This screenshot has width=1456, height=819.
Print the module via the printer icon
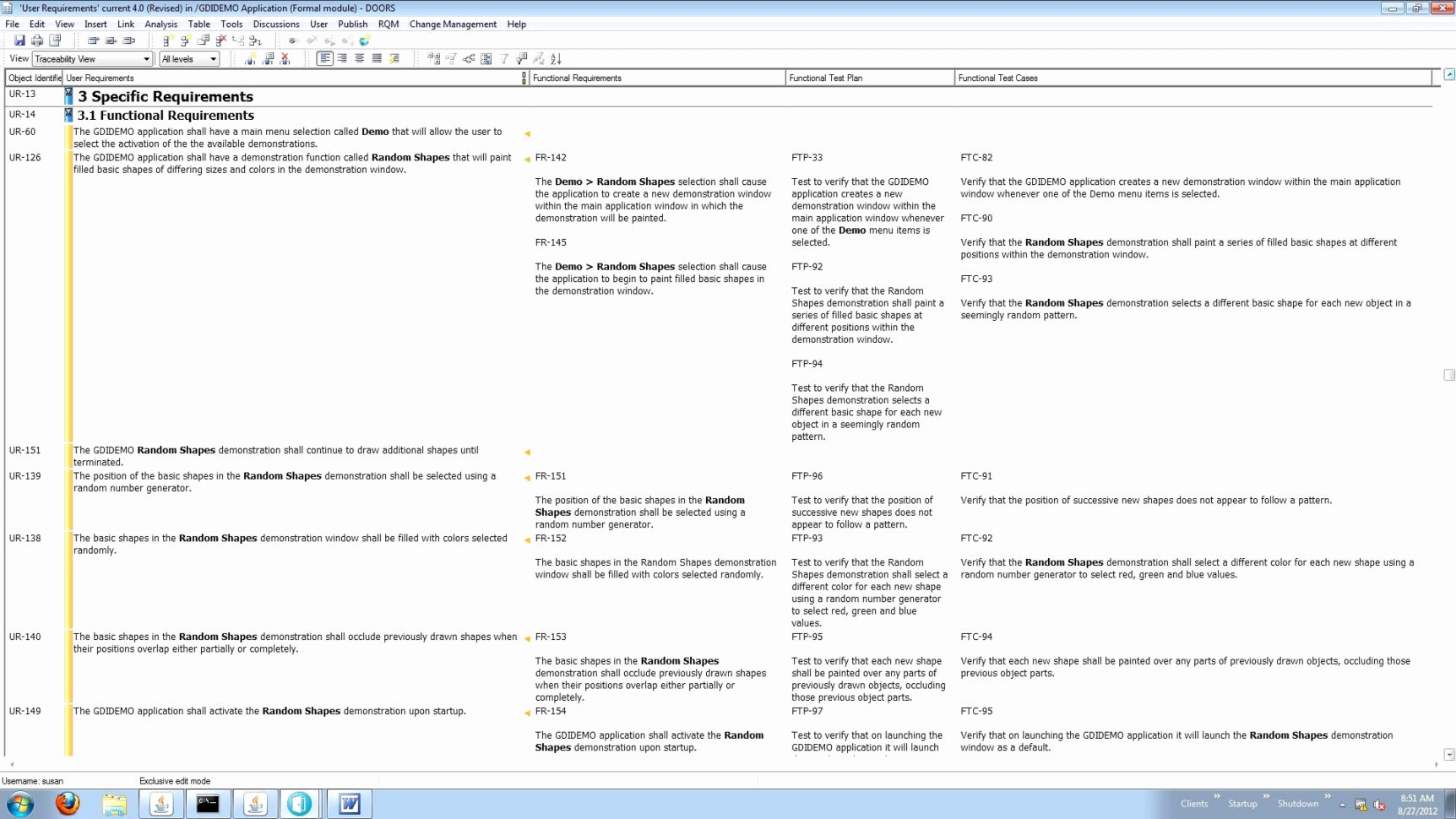point(36,39)
